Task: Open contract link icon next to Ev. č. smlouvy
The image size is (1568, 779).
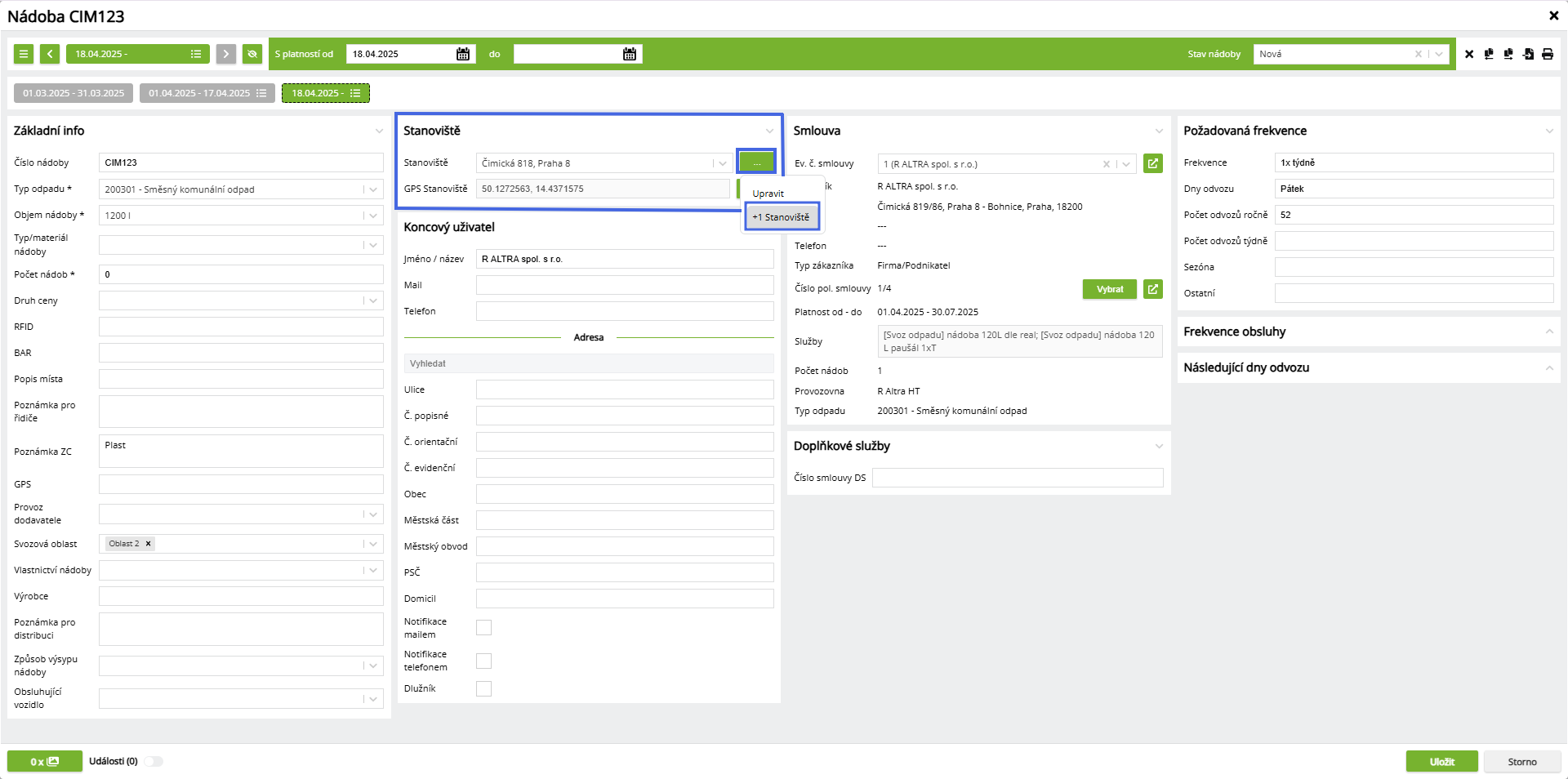Action: [x=1153, y=163]
